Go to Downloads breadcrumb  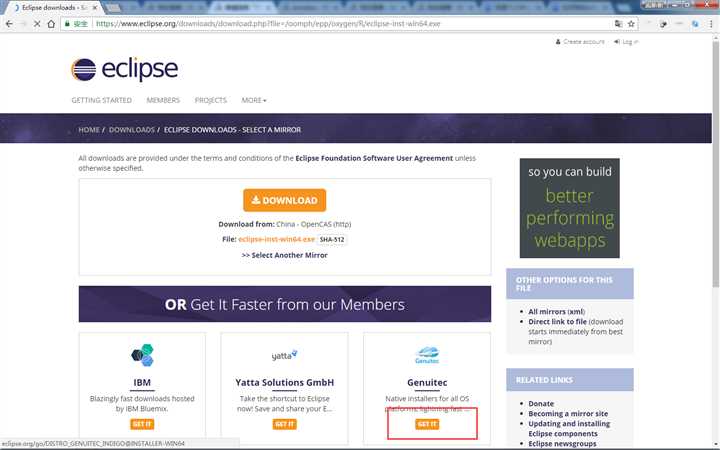132,130
